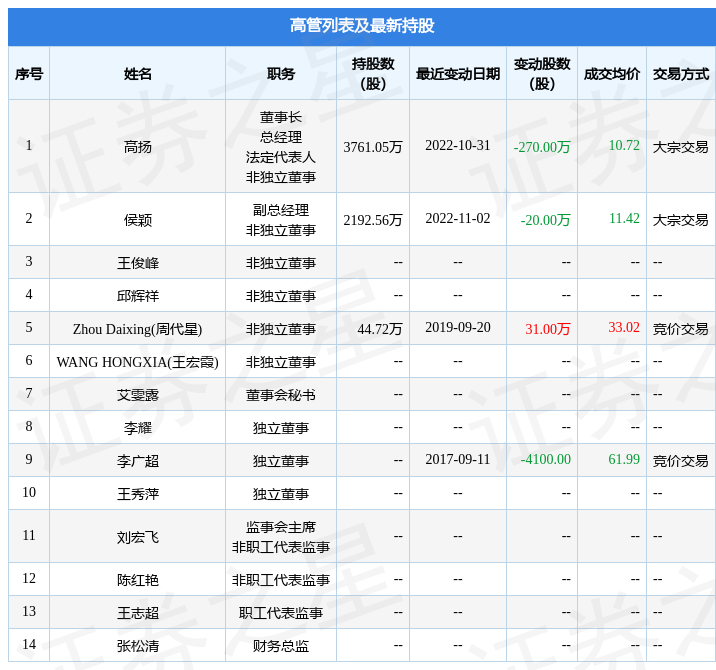
Task: Click the table title 高管列表及最新持股
Action: tap(362, 26)
